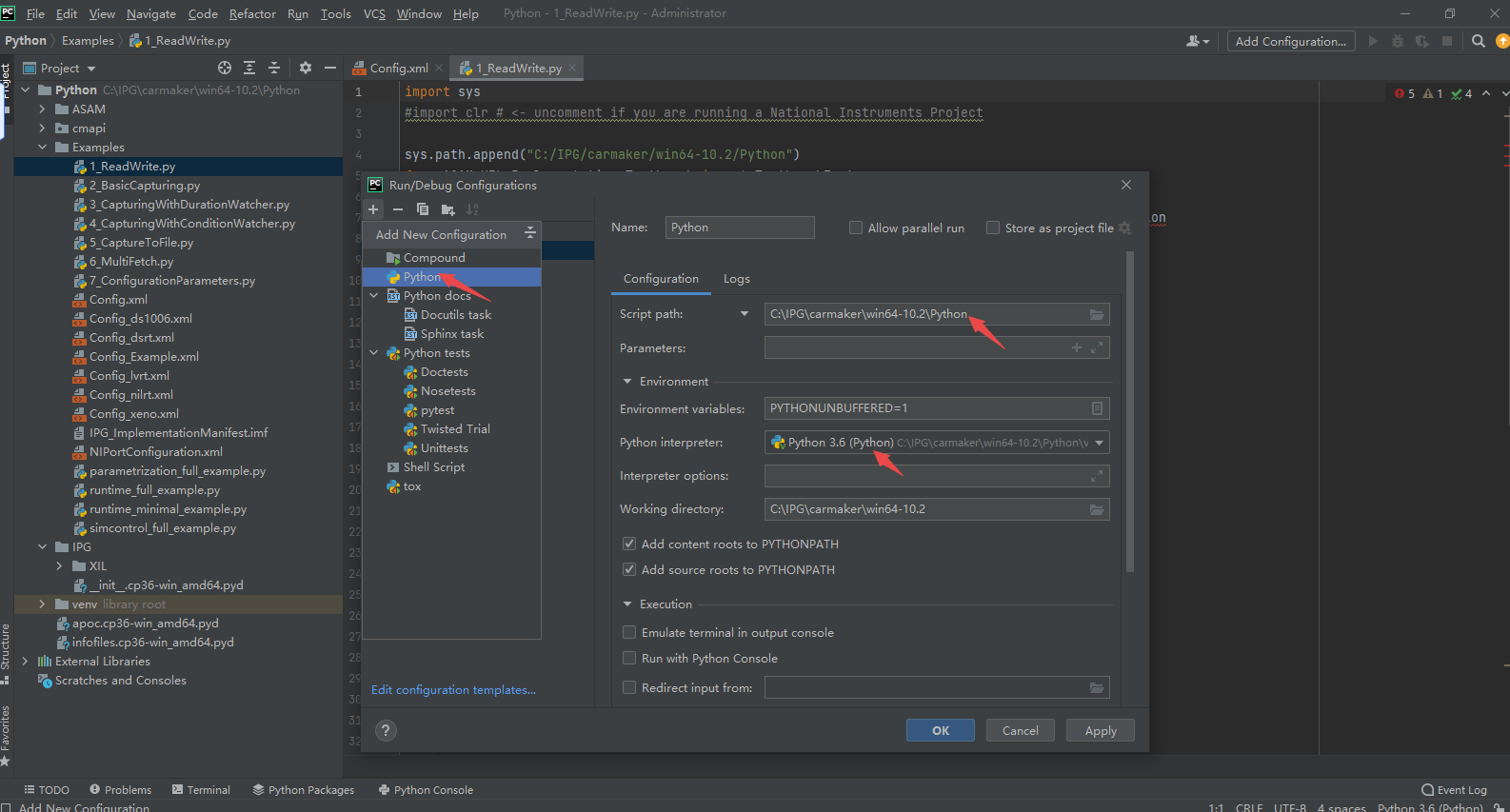1510x812 pixels.
Task: Expand the cmapi folder
Action: tap(42, 129)
